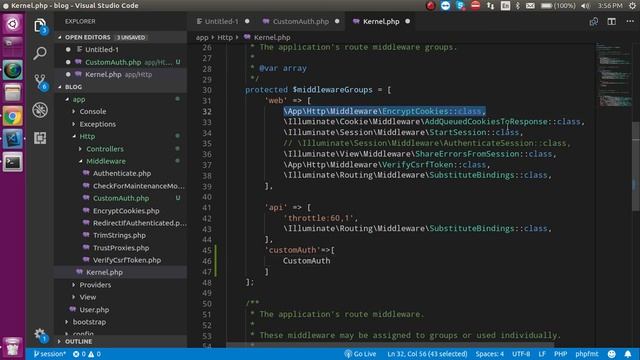Click the battery indicator in top panel
The width and height of the screenshot is (640, 360).
(558, 6)
